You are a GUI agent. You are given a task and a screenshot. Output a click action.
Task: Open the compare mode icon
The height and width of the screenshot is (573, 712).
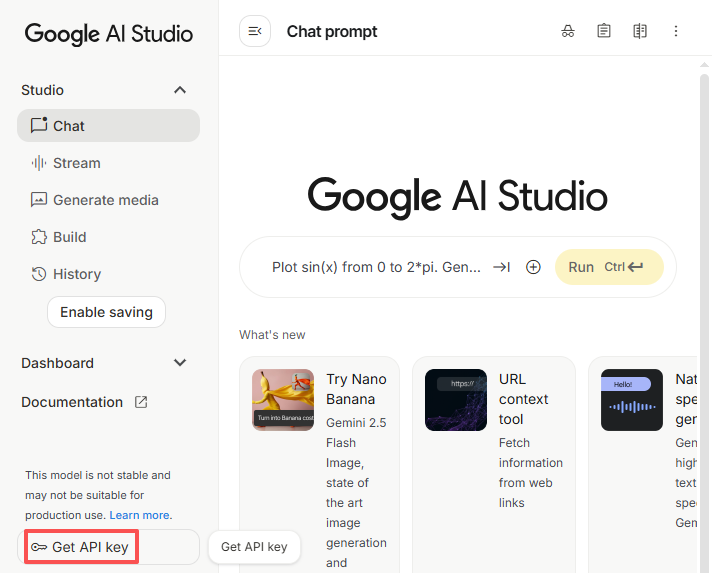pyautogui.click(x=640, y=31)
